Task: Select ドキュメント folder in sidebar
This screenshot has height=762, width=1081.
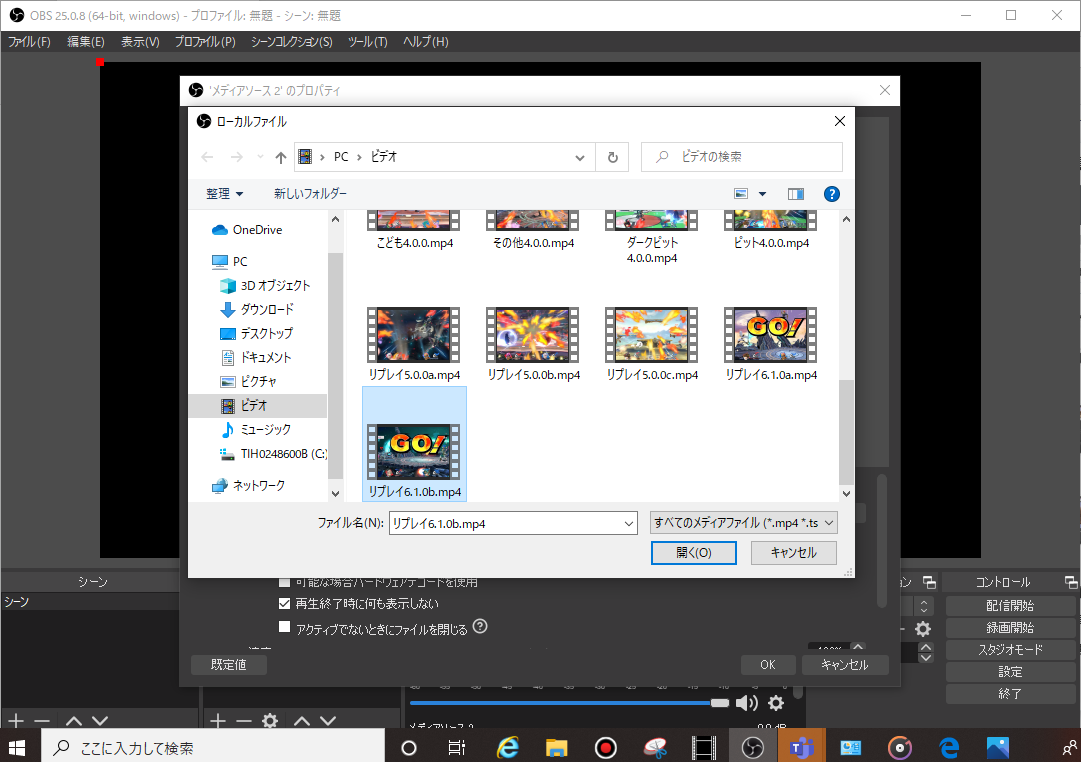Action: coord(256,357)
